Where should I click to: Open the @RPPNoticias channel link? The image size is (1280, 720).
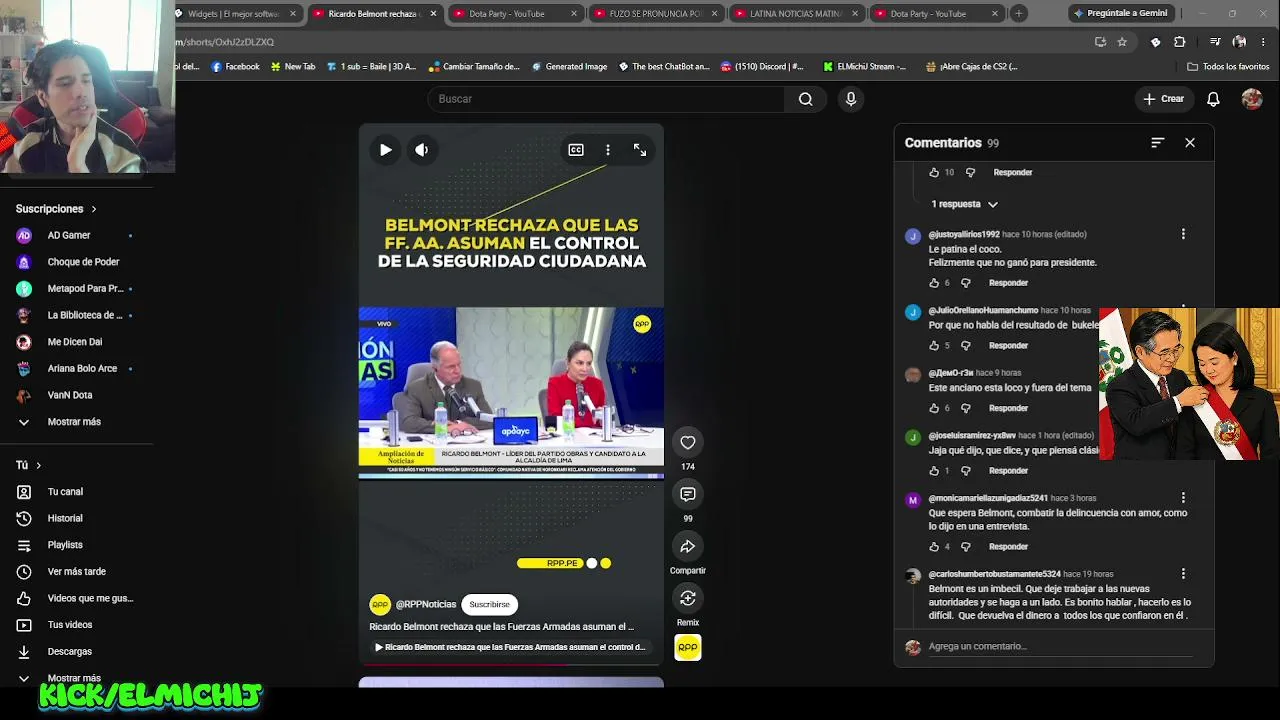tap(426, 604)
